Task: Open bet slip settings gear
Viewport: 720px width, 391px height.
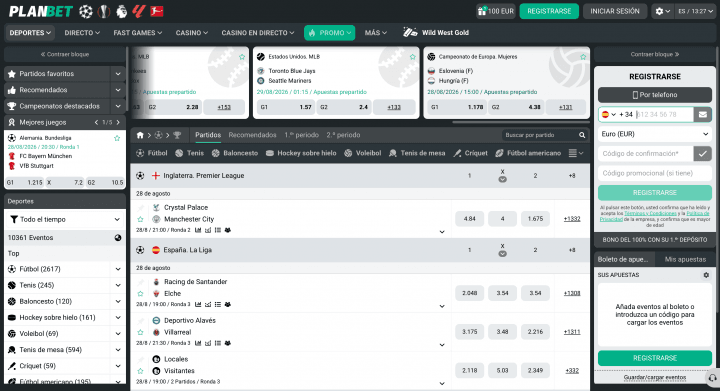Action: (x=706, y=275)
